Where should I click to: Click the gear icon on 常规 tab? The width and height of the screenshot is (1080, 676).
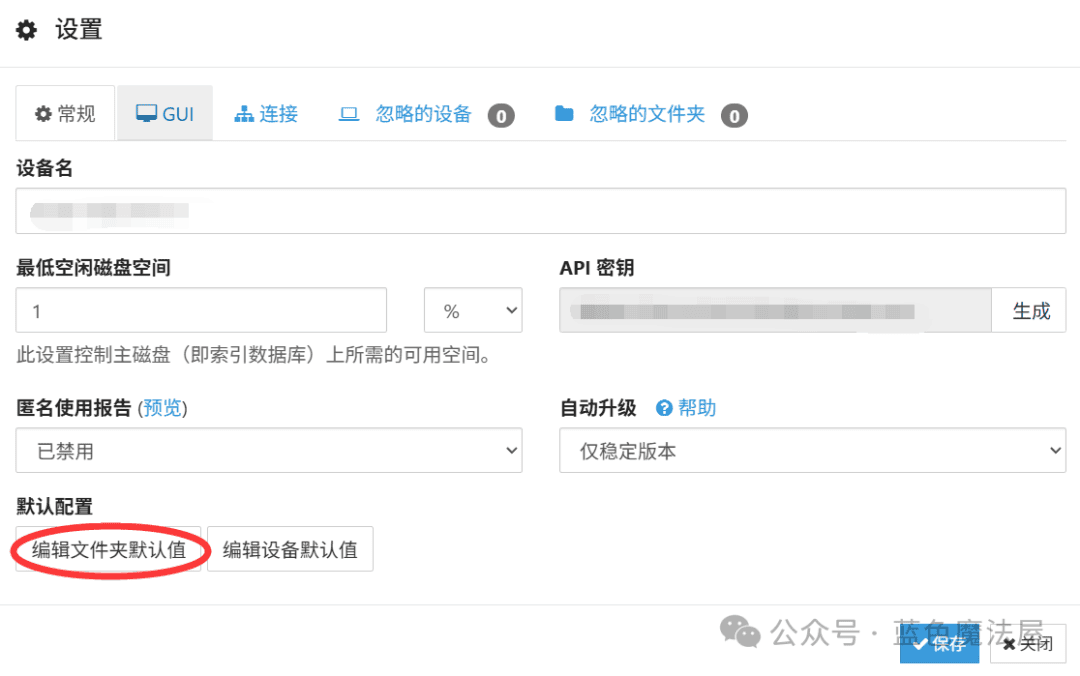click(x=43, y=114)
